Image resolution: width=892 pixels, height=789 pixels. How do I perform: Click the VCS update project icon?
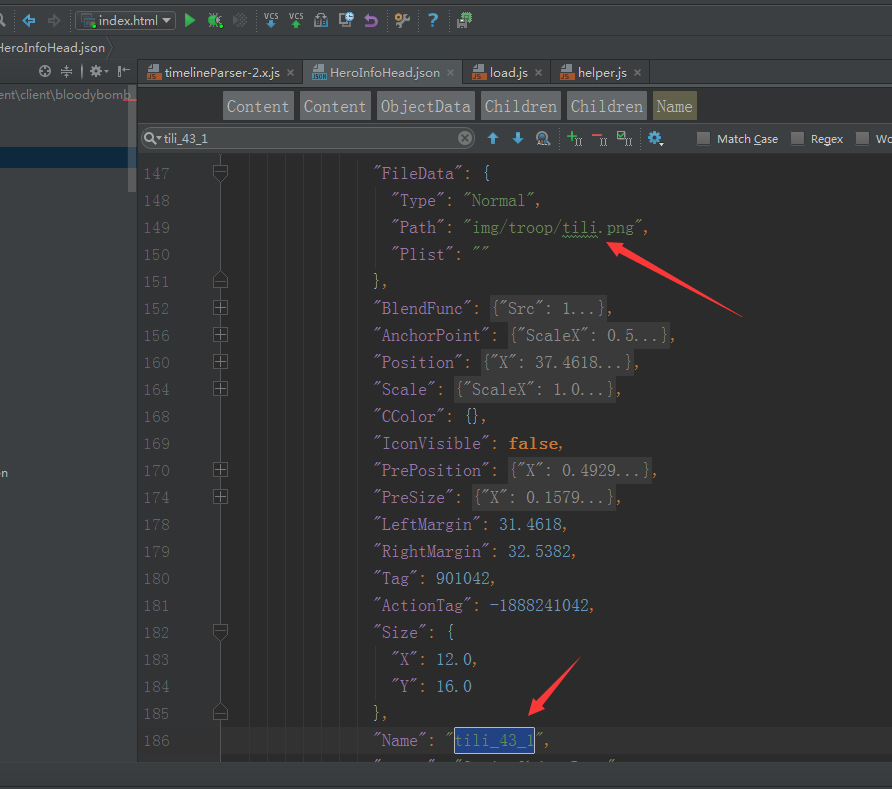(271, 20)
